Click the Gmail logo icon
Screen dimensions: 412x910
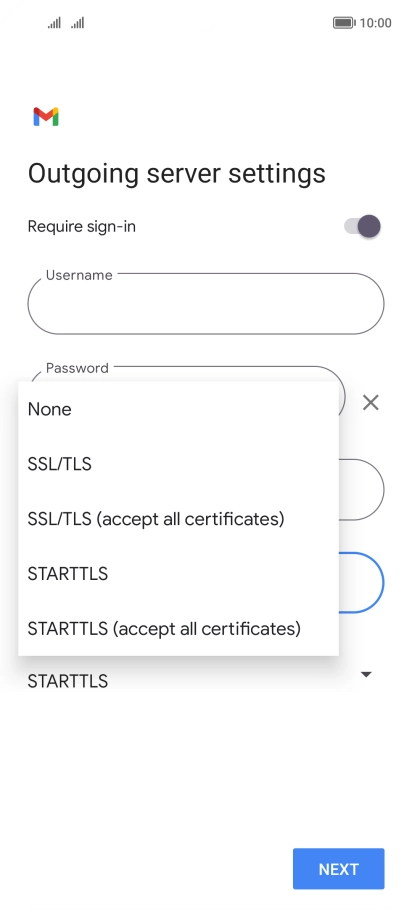click(46, 117)
